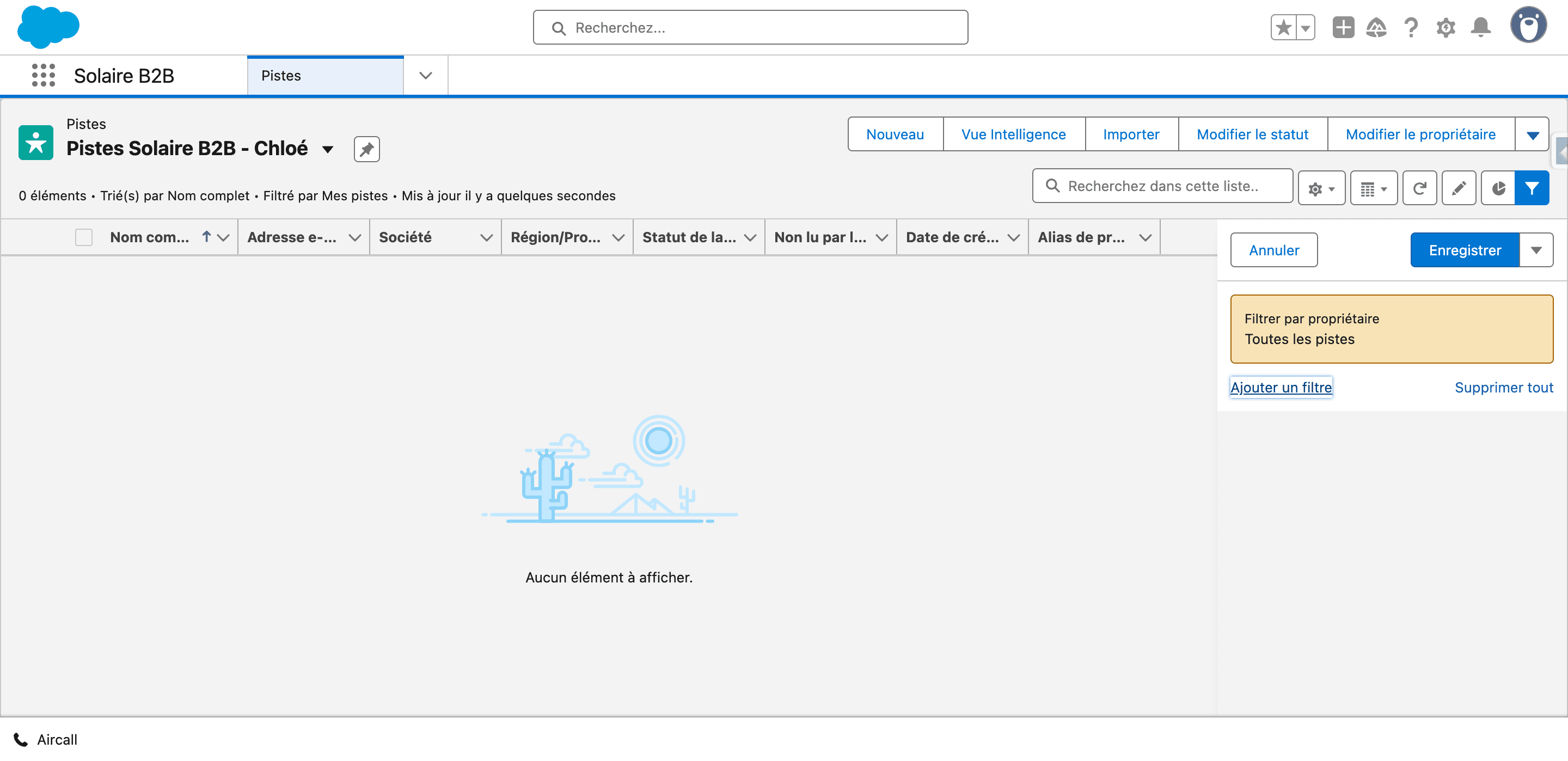1568x761 pixels.
Task: Click the inline edit pencil icon
Action: (1459, 188)
